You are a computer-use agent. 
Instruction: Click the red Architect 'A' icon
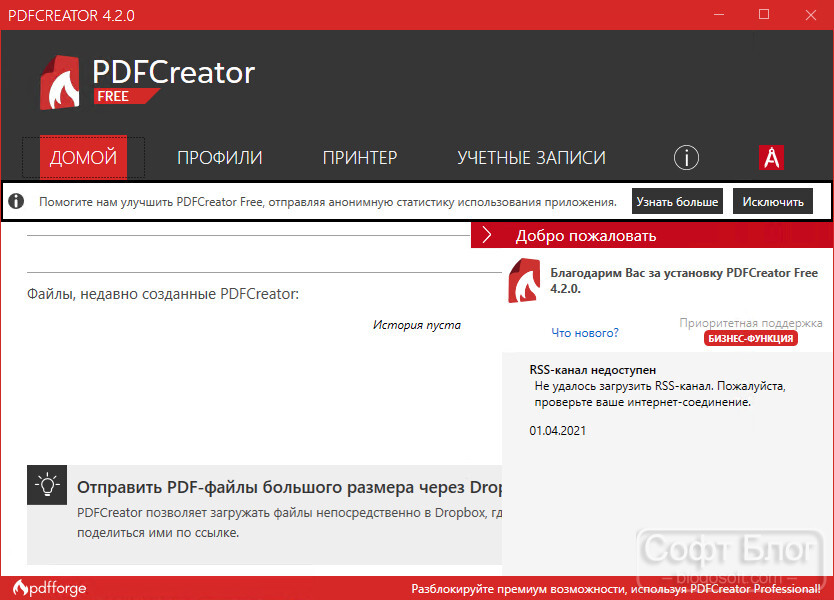click(x=771, y=157)
